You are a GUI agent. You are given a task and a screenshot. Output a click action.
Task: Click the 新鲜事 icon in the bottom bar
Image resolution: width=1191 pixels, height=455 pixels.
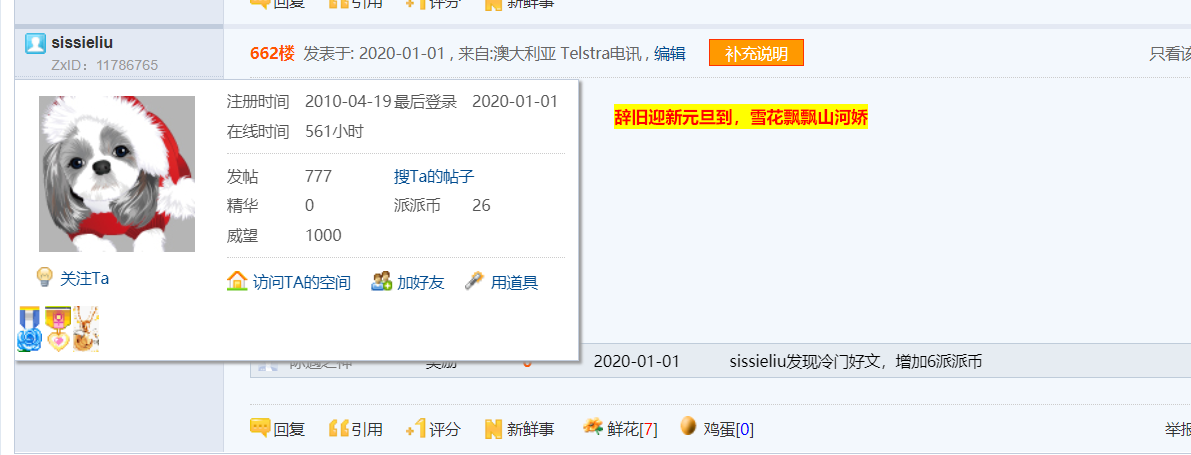494,428
